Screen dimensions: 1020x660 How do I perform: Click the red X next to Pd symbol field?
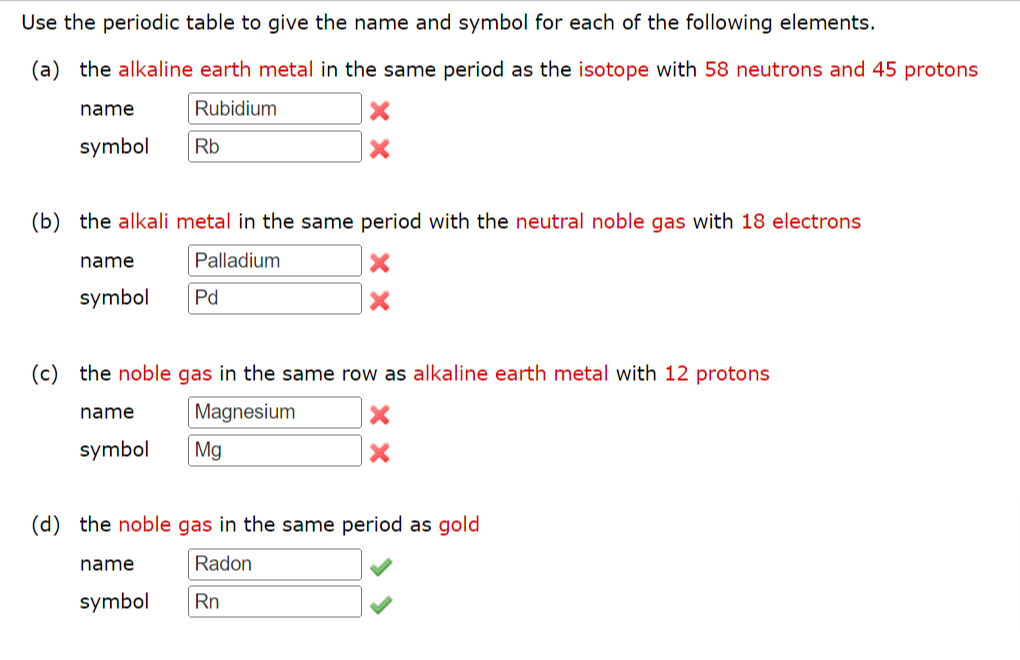(x=378, y=300)
